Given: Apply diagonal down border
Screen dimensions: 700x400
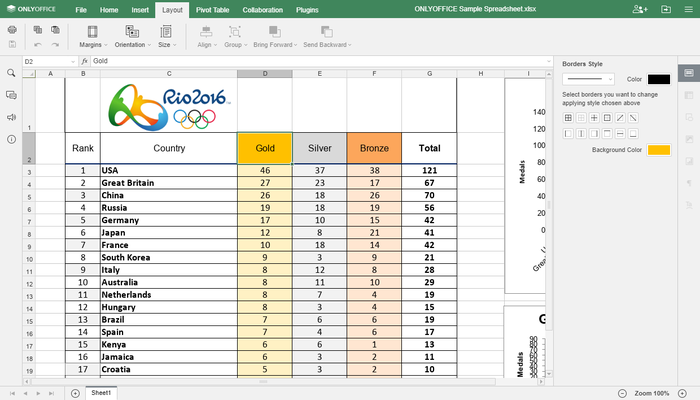Looking at the screenshot, I should 633,118.
